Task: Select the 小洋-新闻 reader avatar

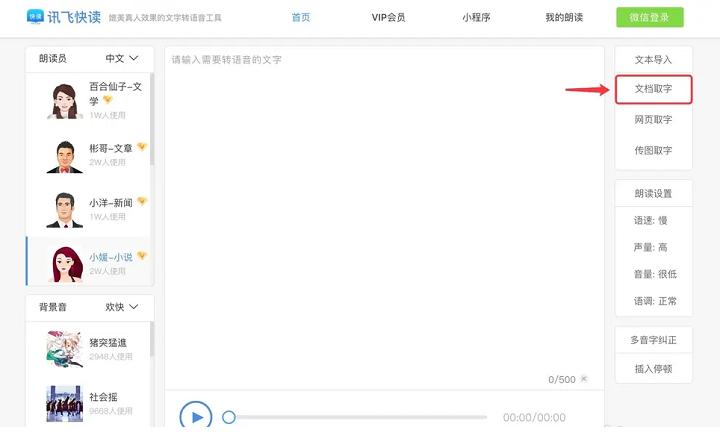Action: pyautogui.click(x=64, y=210)
